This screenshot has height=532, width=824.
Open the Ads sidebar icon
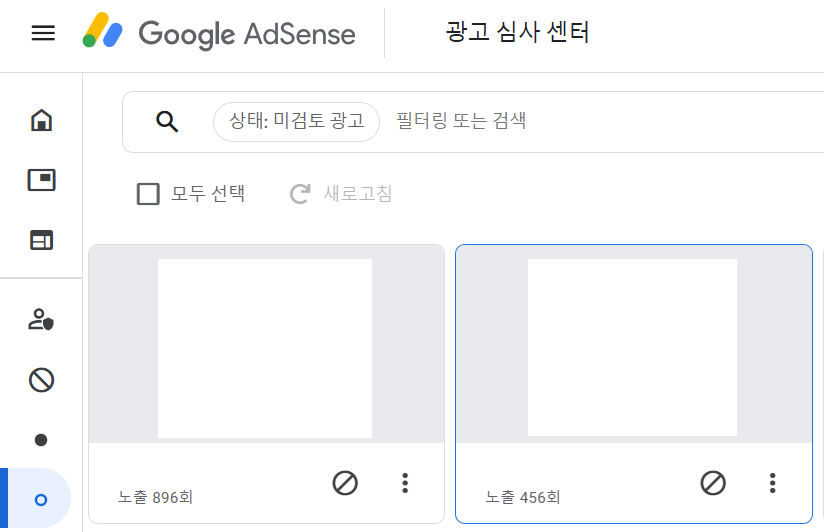pos(42,180)
